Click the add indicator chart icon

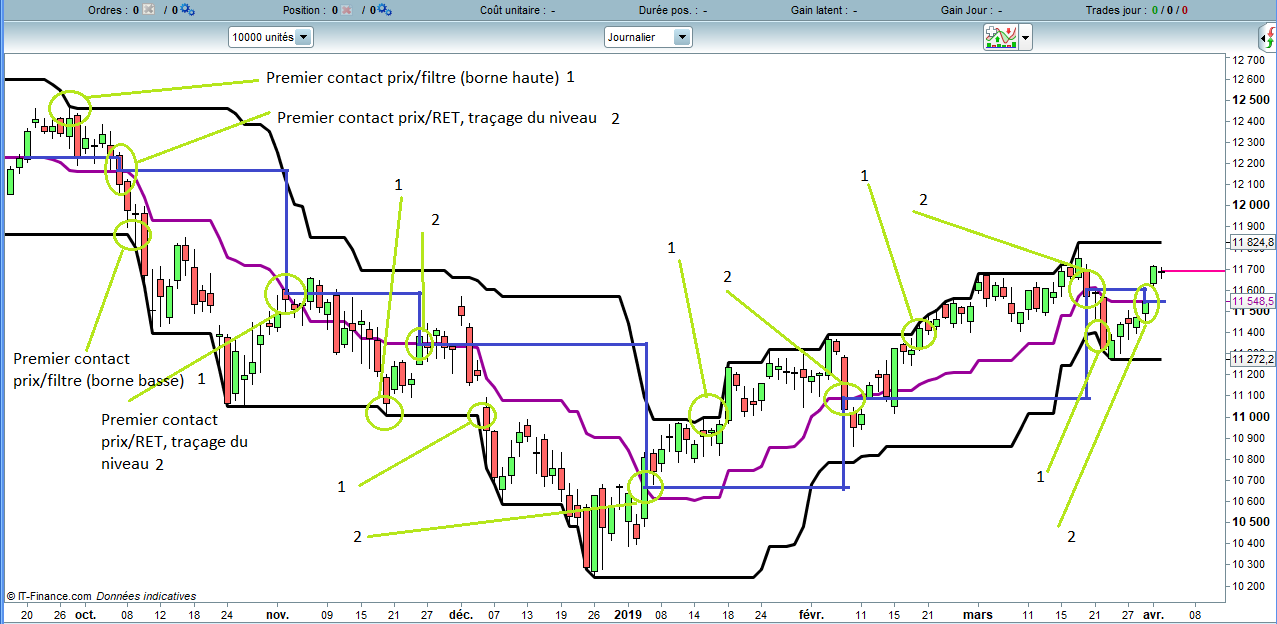[1000, 37]
